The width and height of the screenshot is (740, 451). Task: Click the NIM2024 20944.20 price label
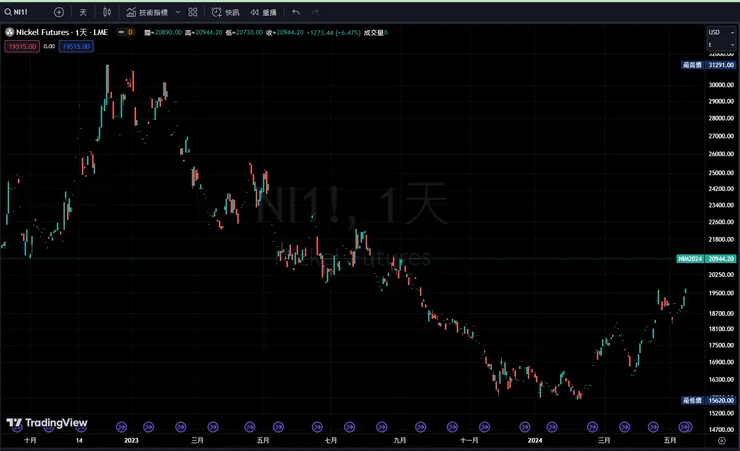(x=706, y=259)
